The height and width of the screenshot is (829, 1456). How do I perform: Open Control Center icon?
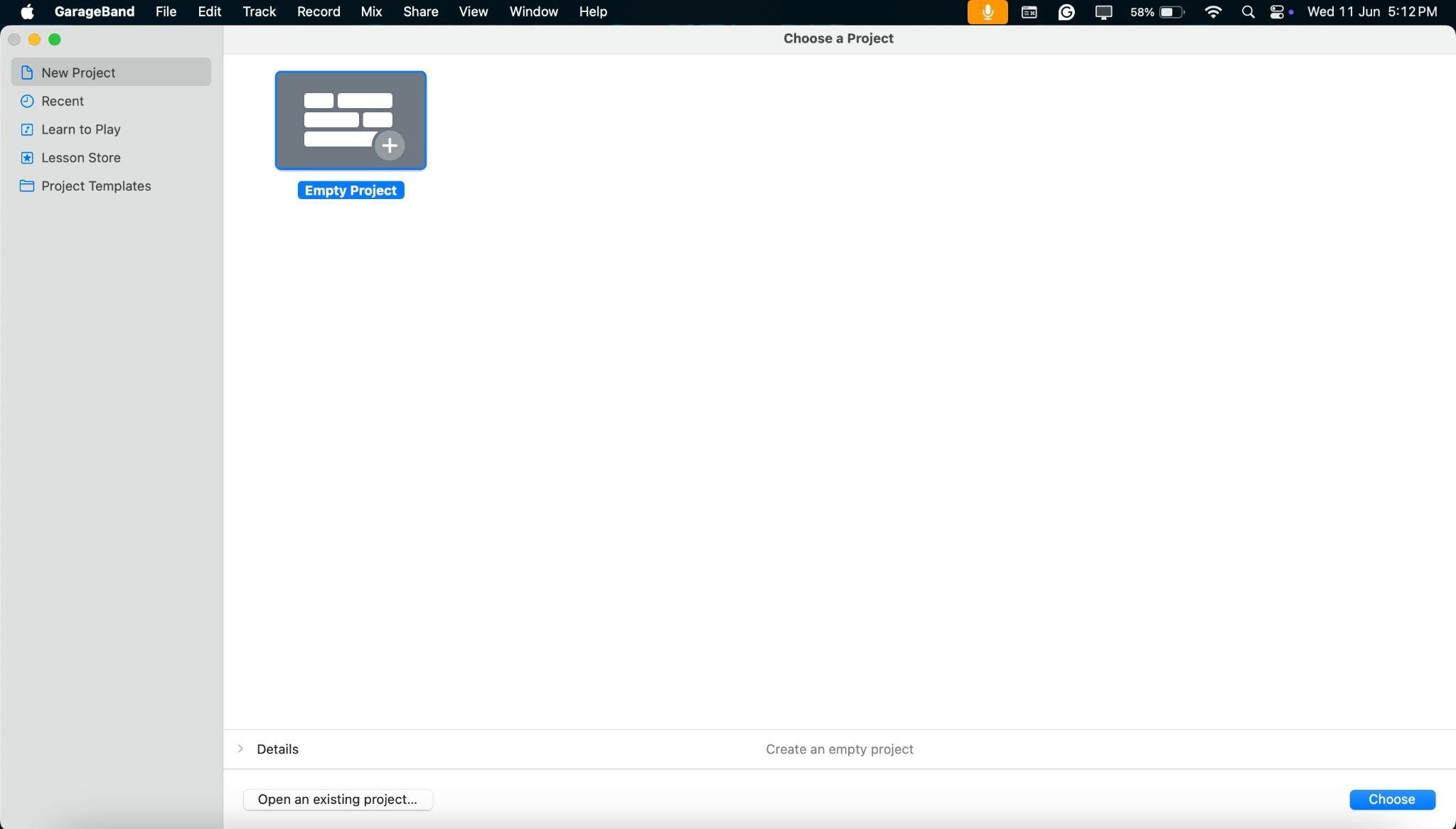(x=1278, y=12)
